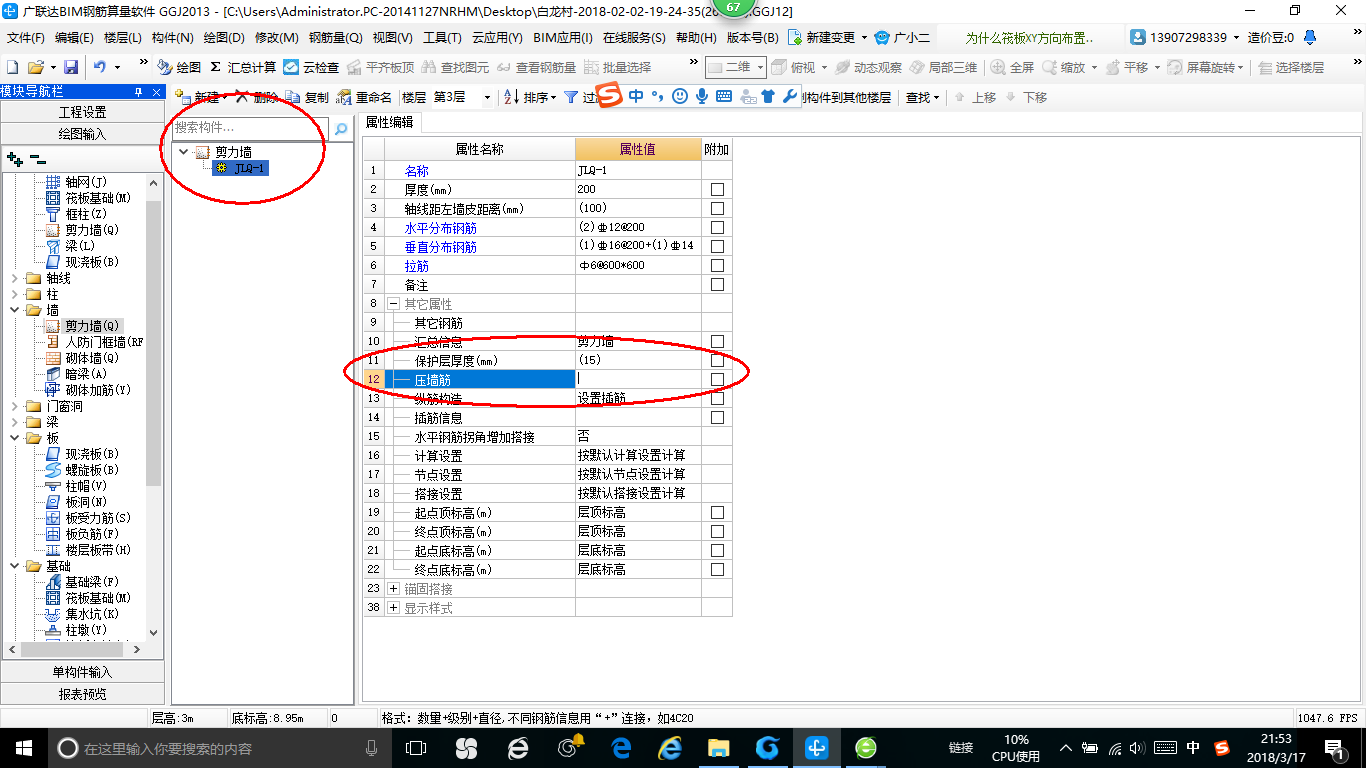The image size is (1366, 768).
Task: Open 工具(T) menu
Action: point(442,37)
